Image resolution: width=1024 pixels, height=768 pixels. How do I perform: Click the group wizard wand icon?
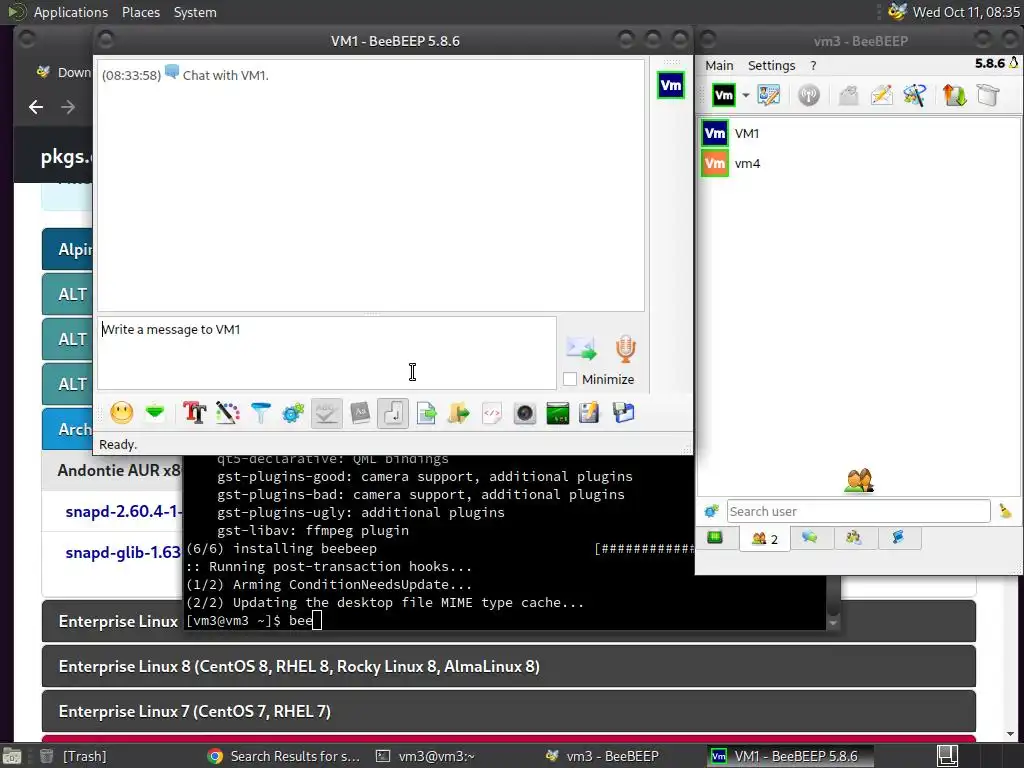(914, 95)
